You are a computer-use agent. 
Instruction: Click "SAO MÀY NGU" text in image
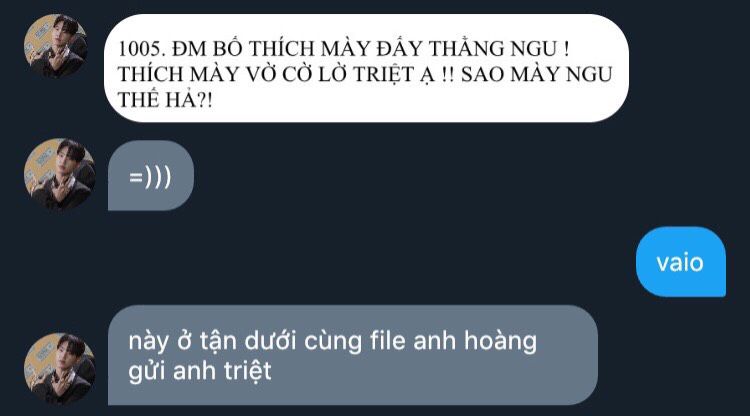536,75
